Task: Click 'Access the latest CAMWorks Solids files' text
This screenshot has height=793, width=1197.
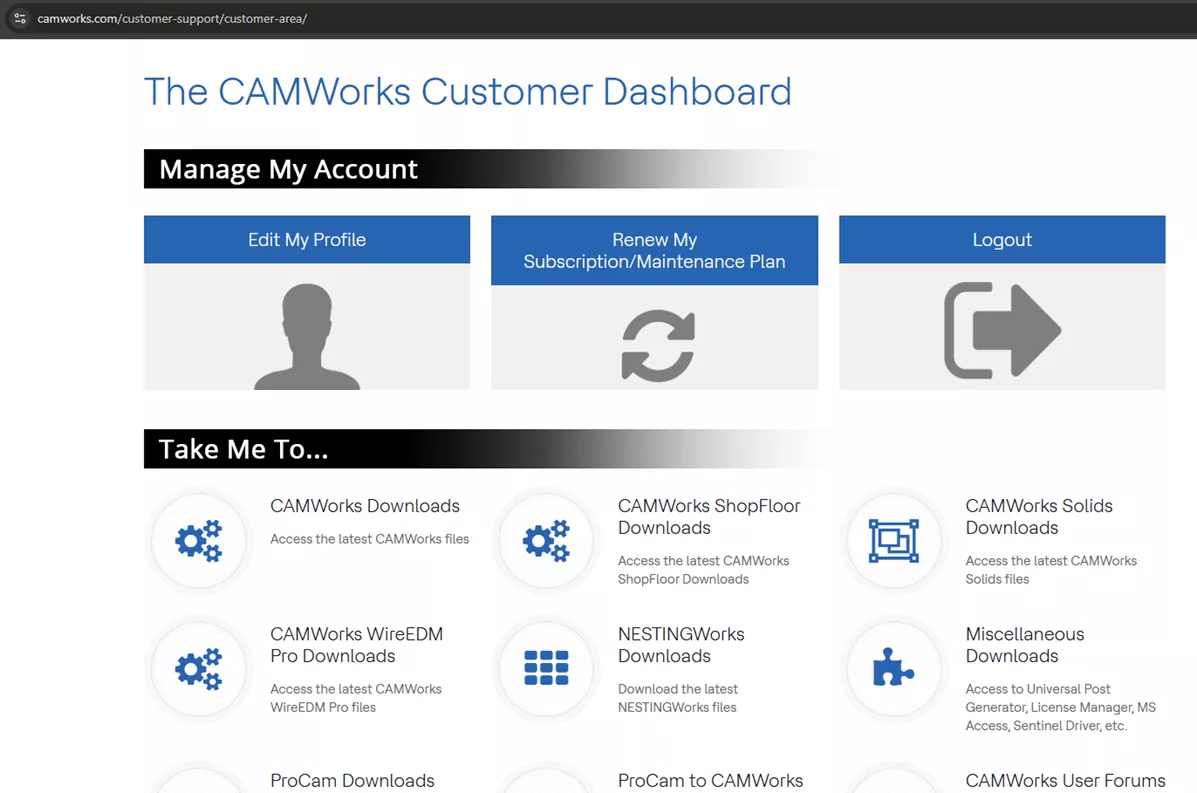Action: pos(1050,570)
